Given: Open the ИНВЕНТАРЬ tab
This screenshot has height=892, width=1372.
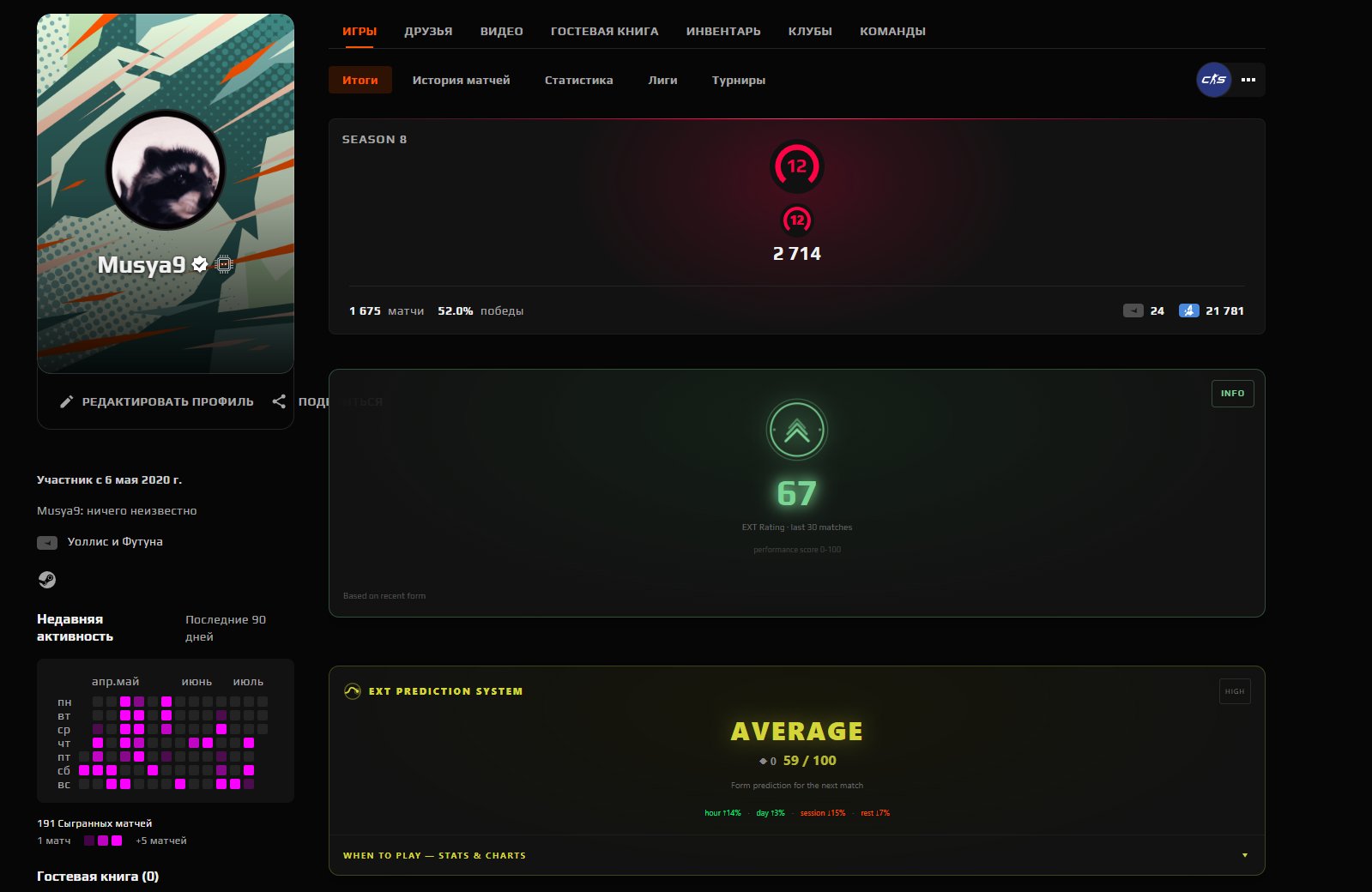Looking at the screenshot, I should coord(723,31).
